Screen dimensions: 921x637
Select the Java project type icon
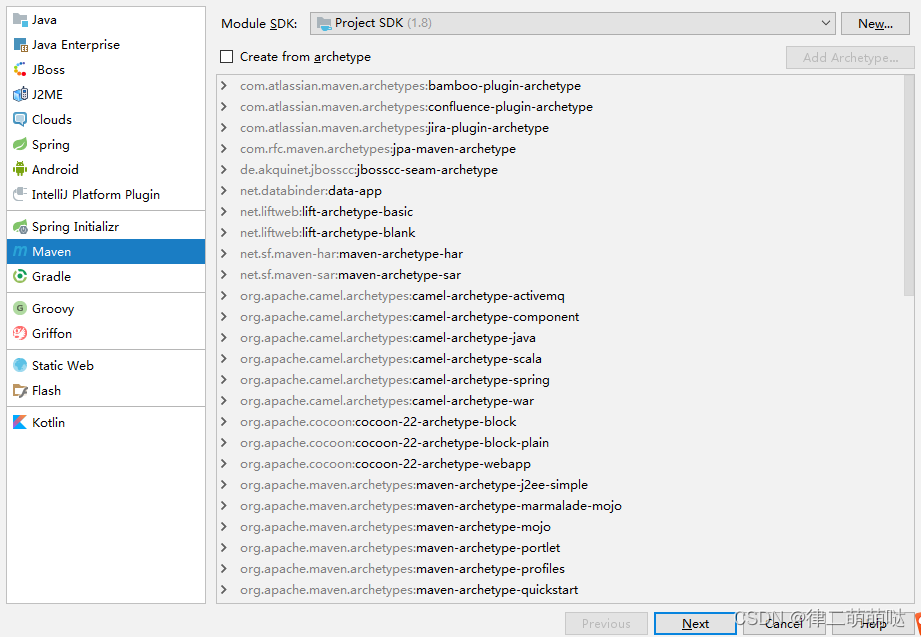(20, 20)
